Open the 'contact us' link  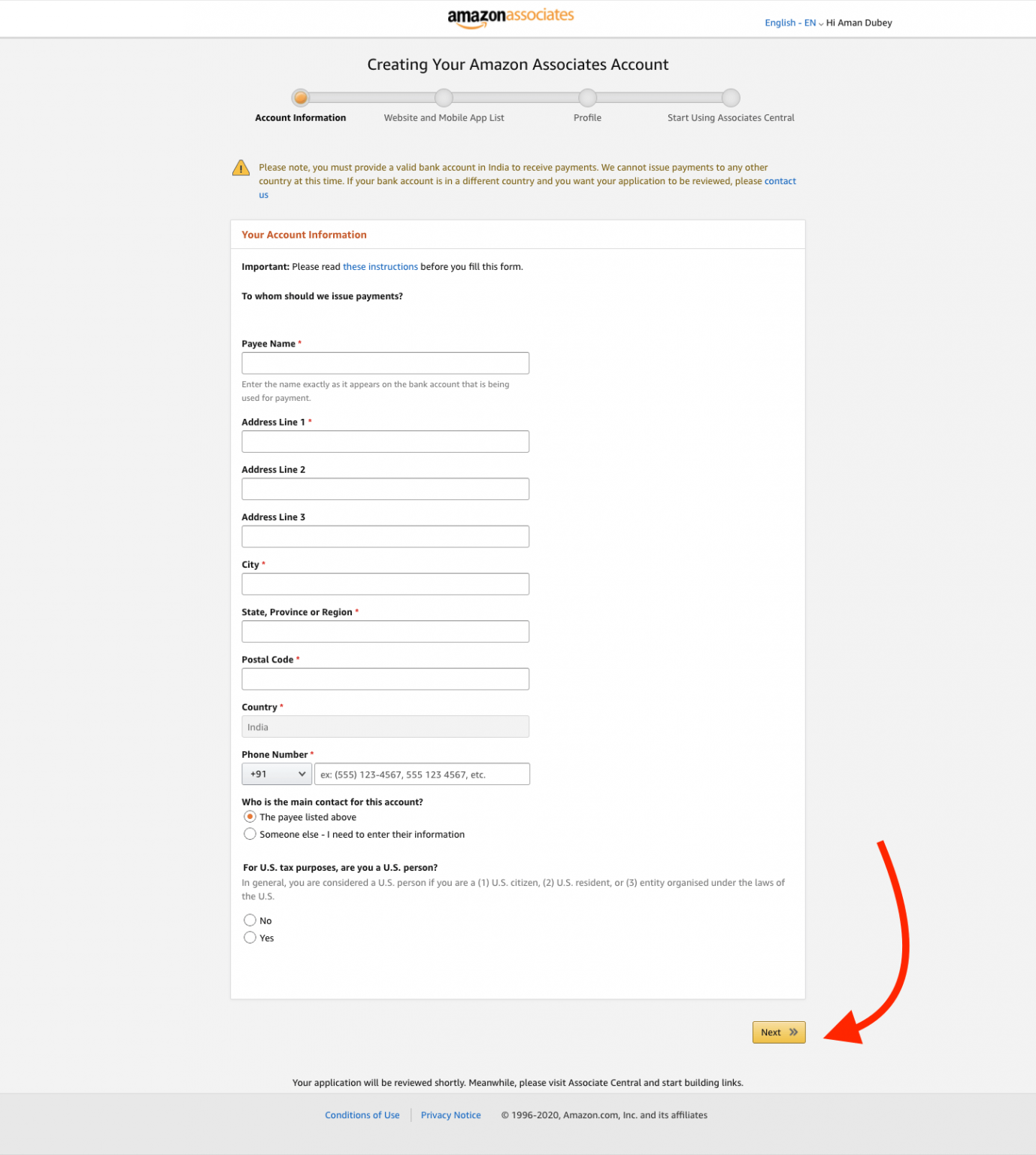click(x=780, y=180)
